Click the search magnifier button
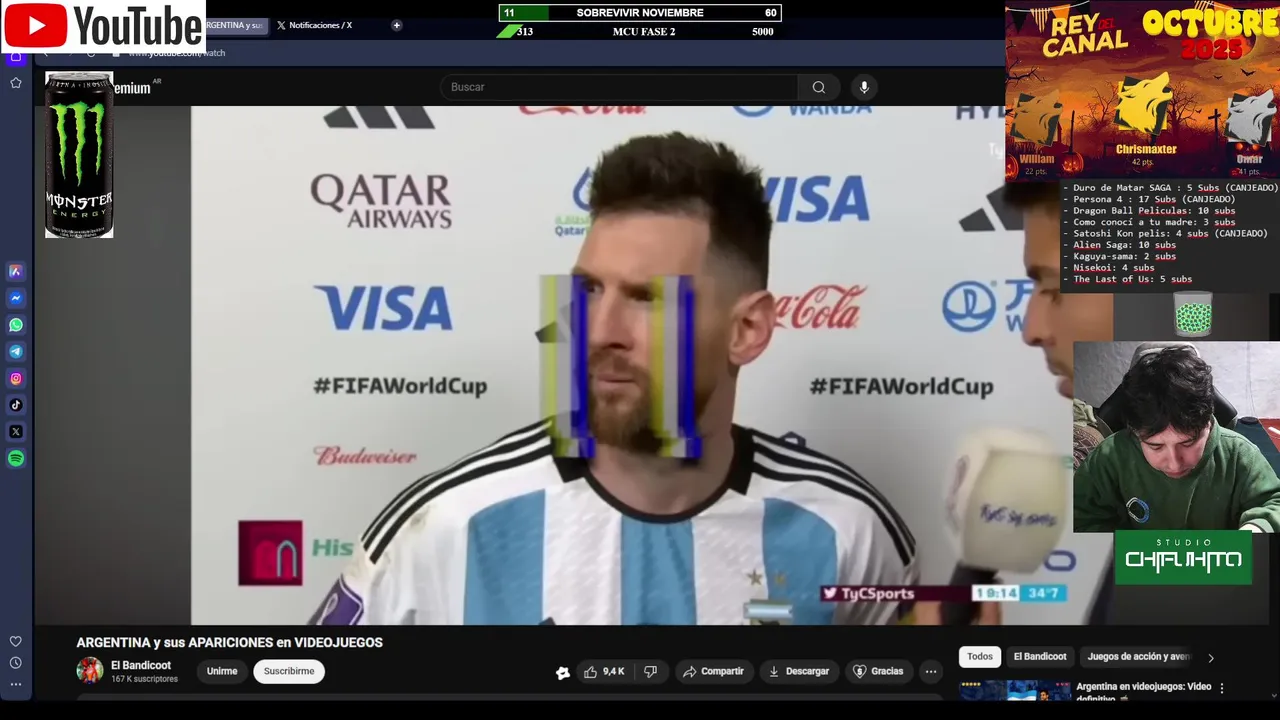The image size is (1280, 720). click(x=819, y=87)
